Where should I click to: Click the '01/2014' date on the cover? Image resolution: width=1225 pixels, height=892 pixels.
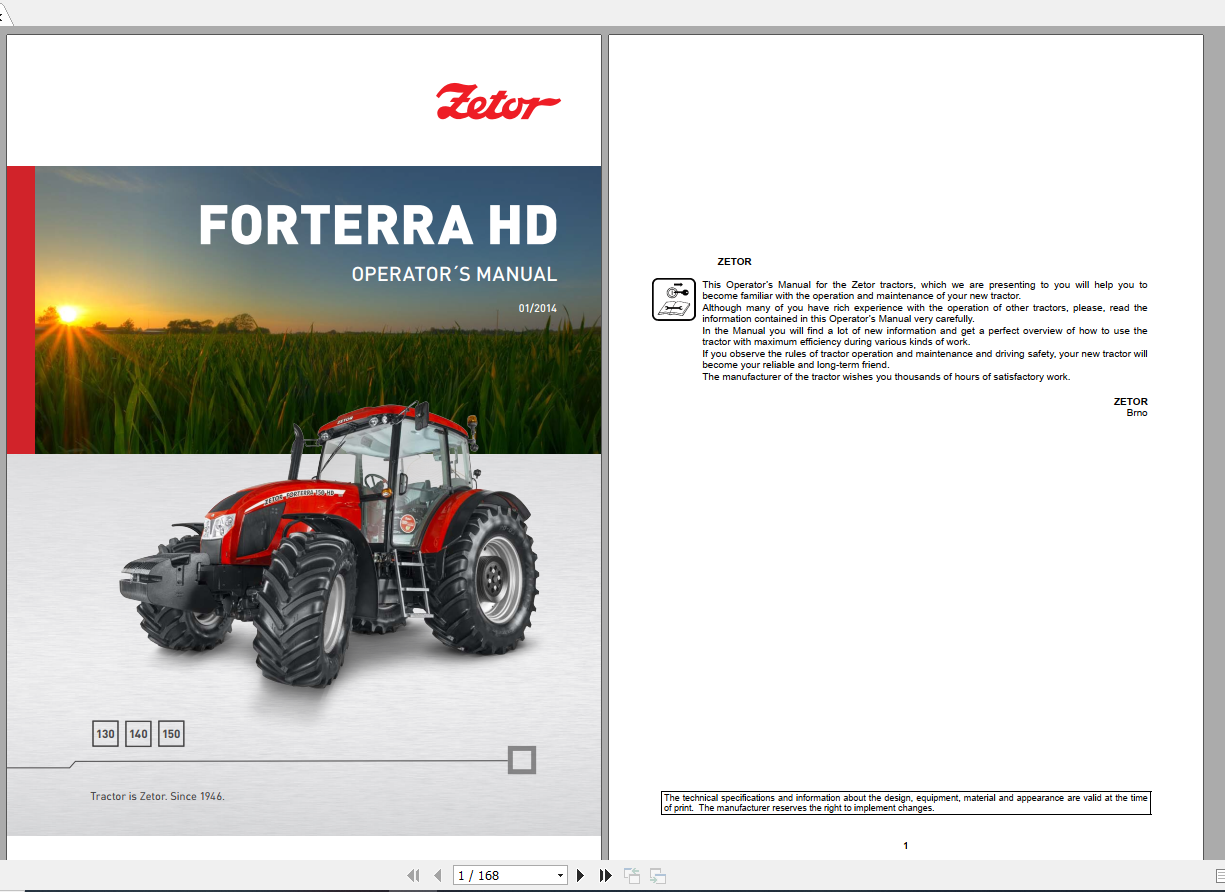[538, 308]
